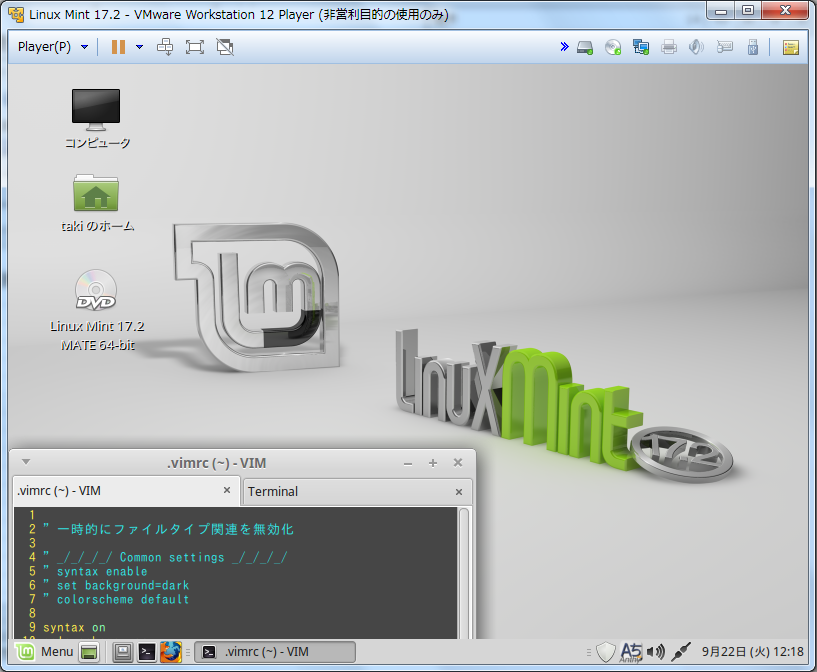Click the terminal vertical scrollbar
The width and height of the screenshot is (817, 672).
(x=464, y=573)
